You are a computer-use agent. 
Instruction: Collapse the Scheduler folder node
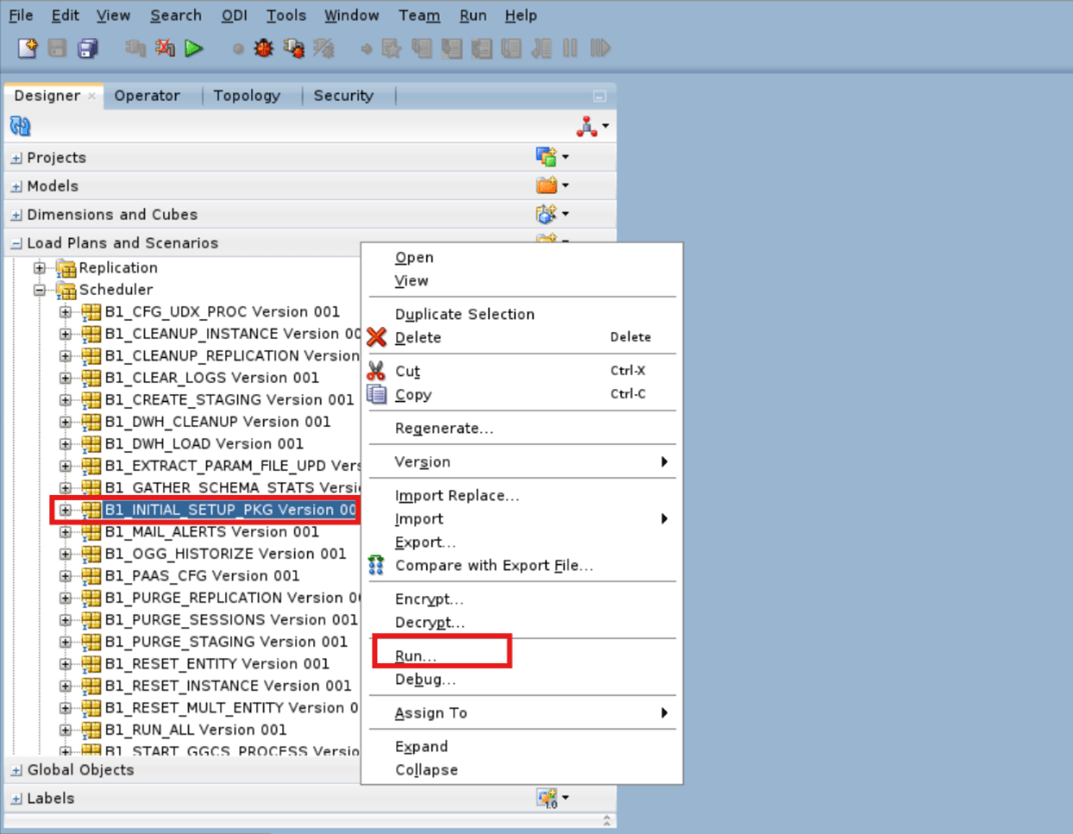pos(40,290)
